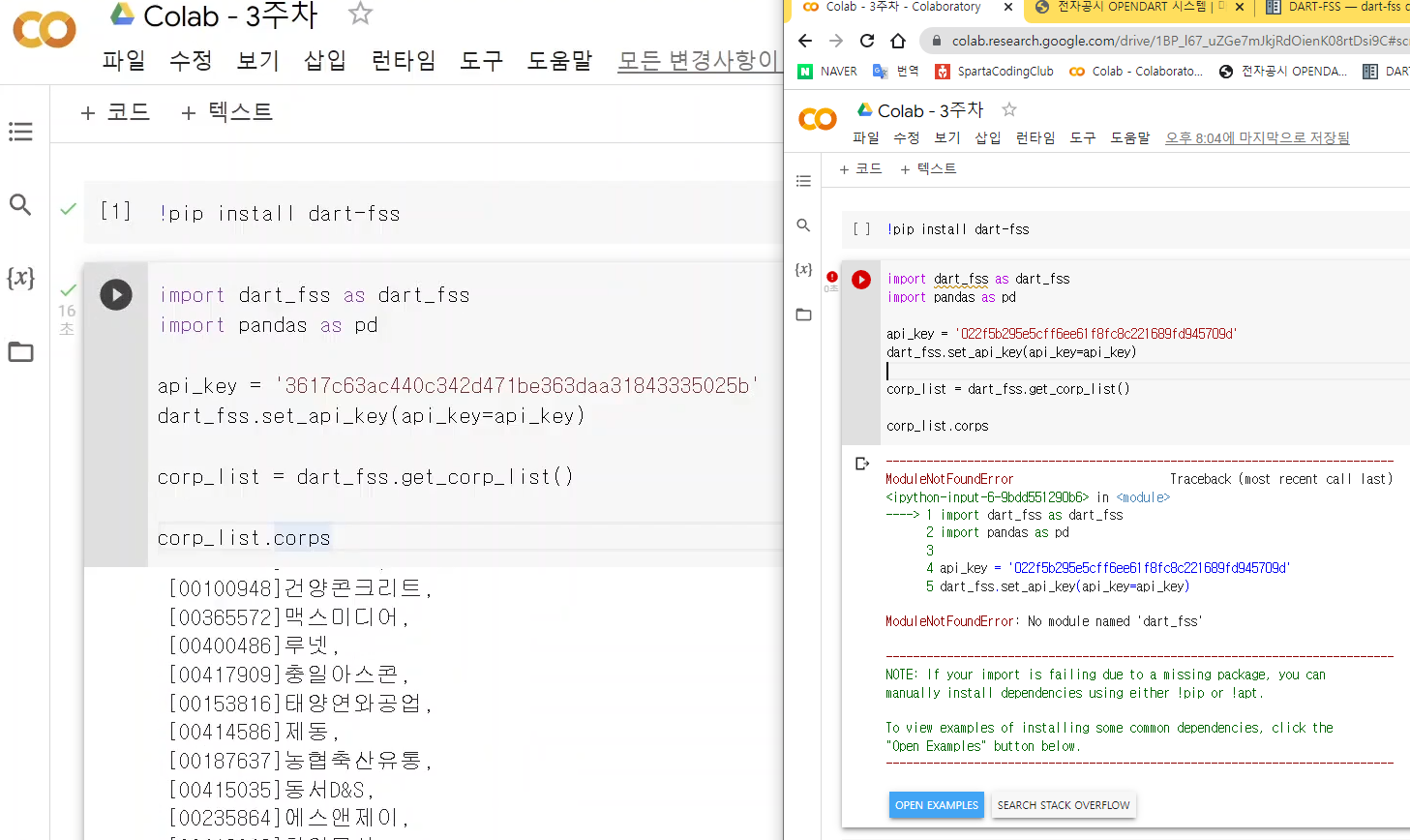Open 런타임 menu in left window

point(404,61)
